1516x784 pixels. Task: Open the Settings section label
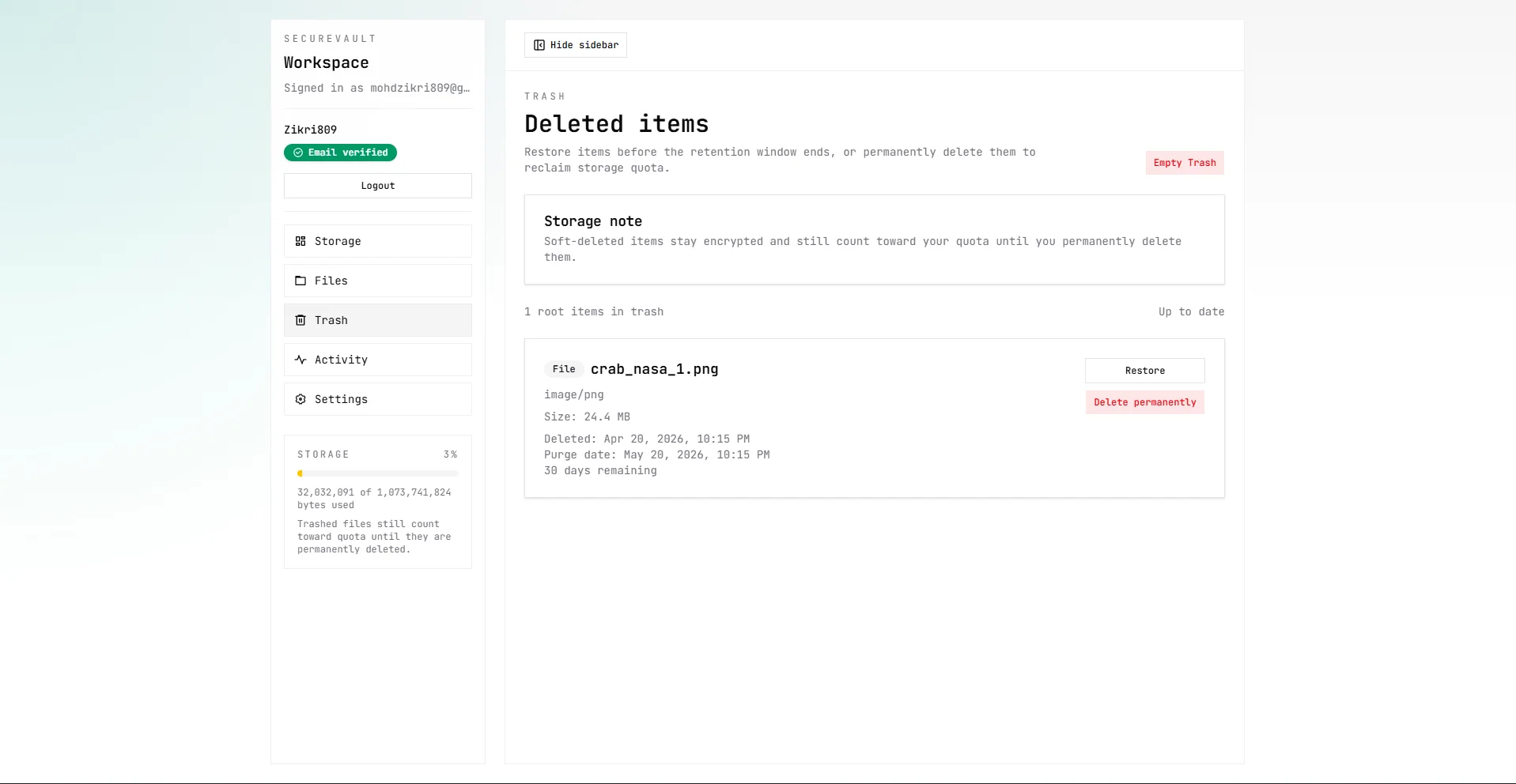(x=341, y=399)
